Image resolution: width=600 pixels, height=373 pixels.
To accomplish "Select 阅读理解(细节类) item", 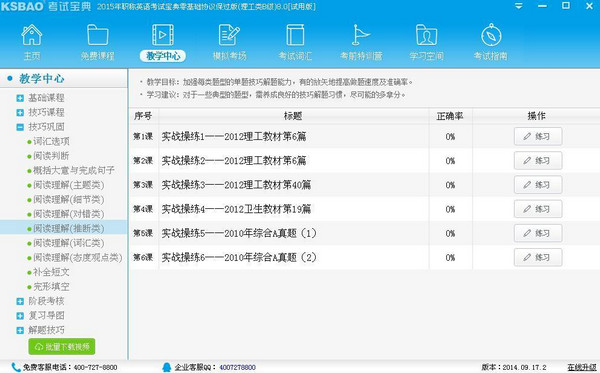I will pos(68,200).
